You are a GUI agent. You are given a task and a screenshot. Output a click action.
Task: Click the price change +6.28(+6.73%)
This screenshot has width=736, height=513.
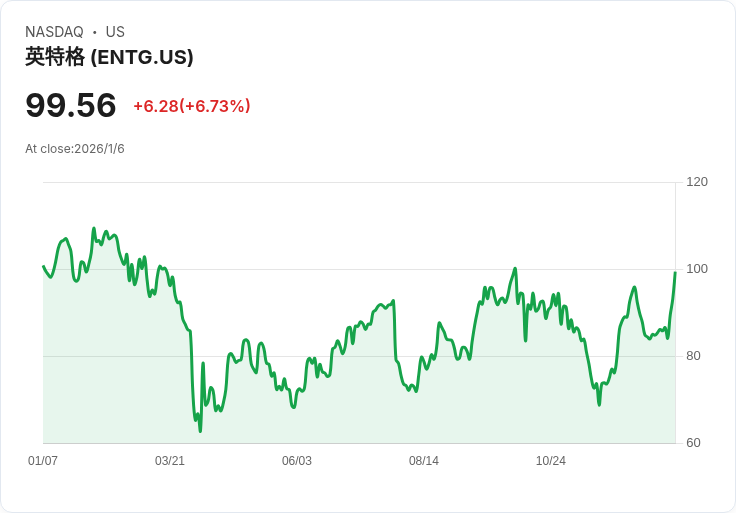[192, 106]
